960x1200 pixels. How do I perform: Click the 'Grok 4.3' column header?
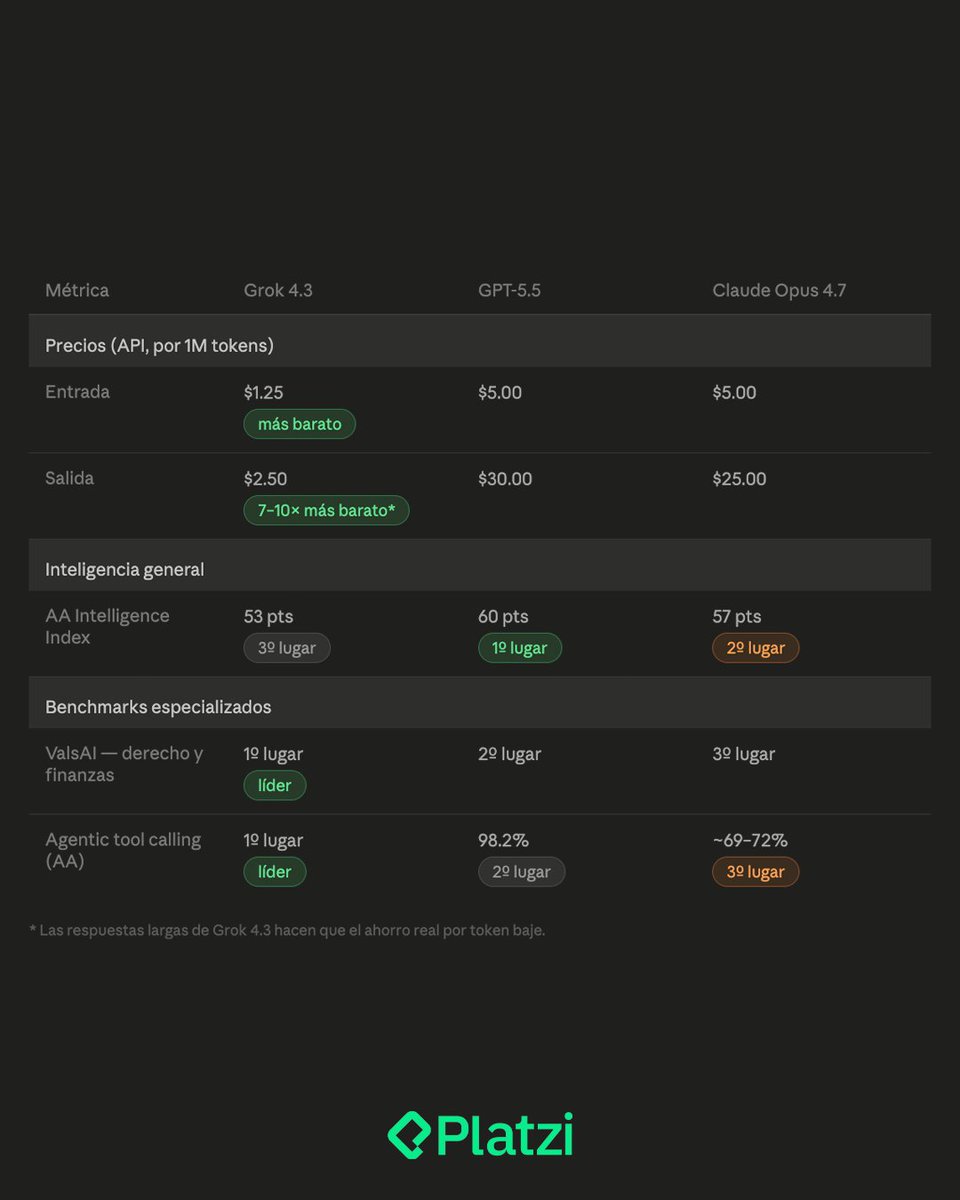278,290
